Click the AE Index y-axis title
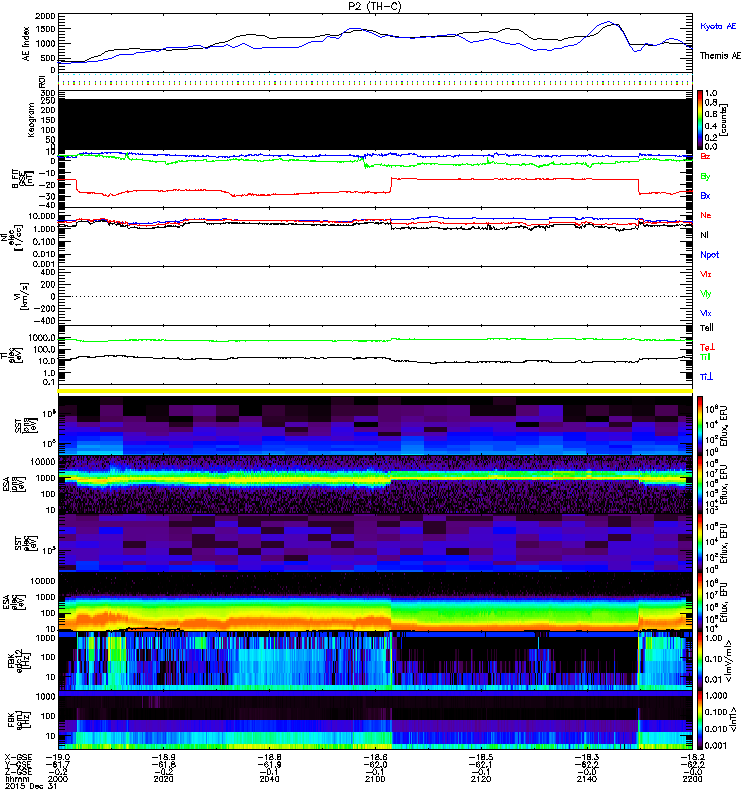 pos(26,44)
